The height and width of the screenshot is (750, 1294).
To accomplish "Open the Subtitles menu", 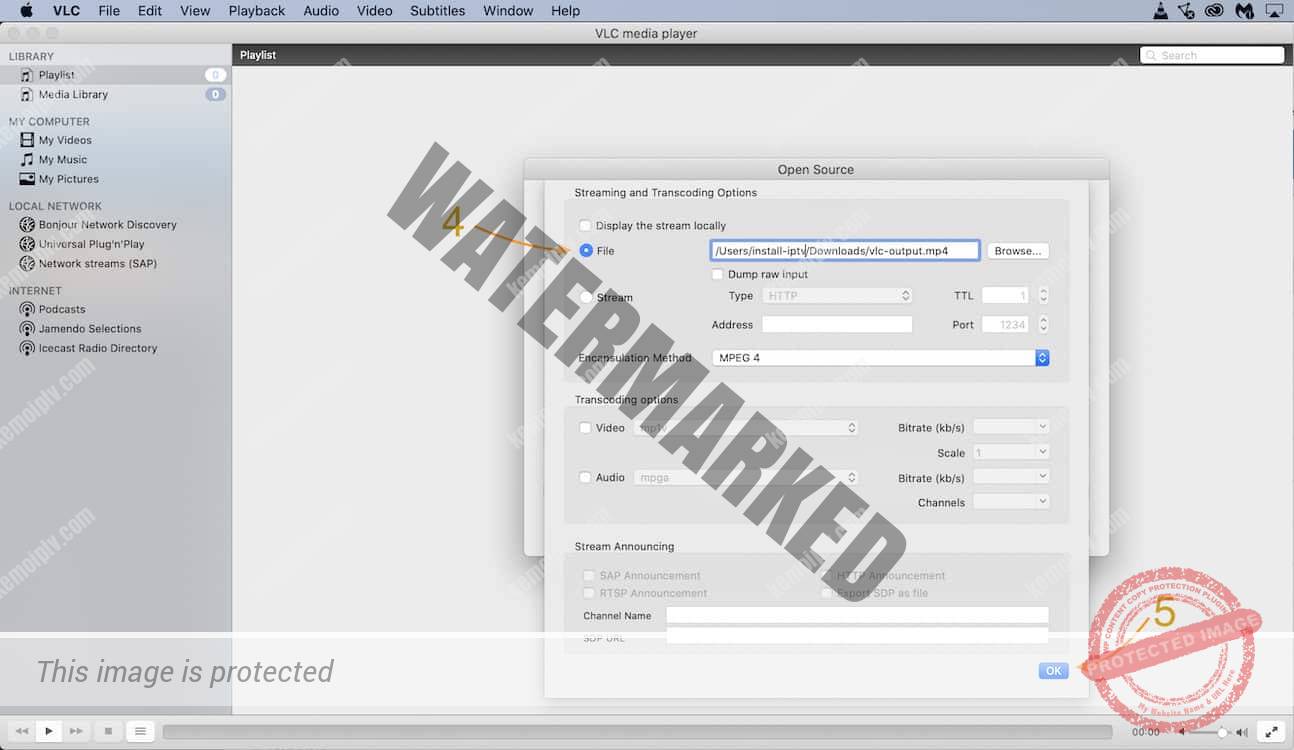I will pyautogui.click(x=438, y=11).
